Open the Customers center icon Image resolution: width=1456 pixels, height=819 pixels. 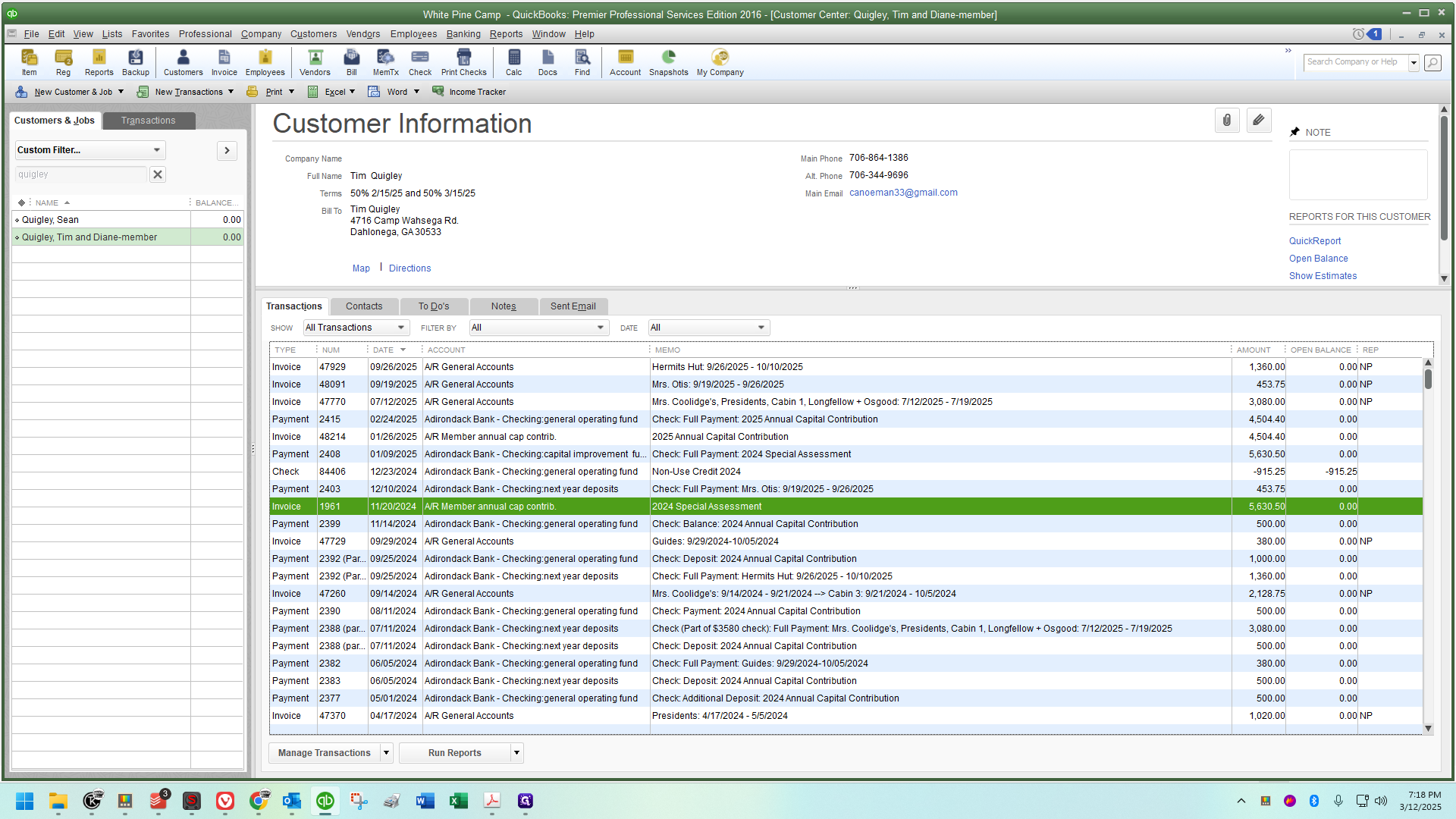pos(183,62)
